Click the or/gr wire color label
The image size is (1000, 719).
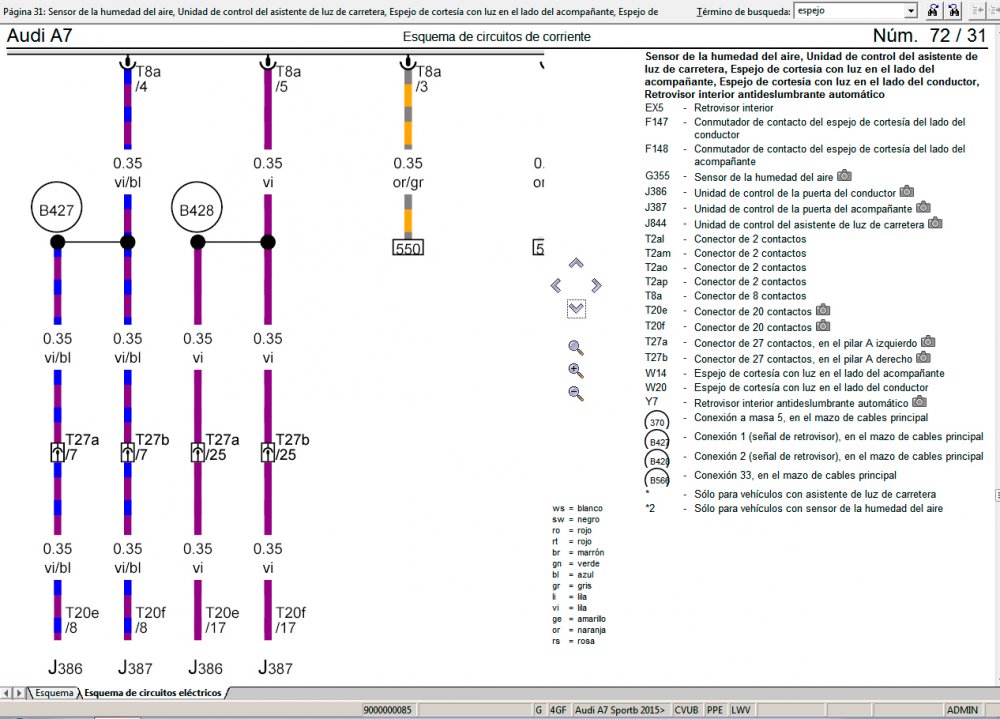click(408, 182)
